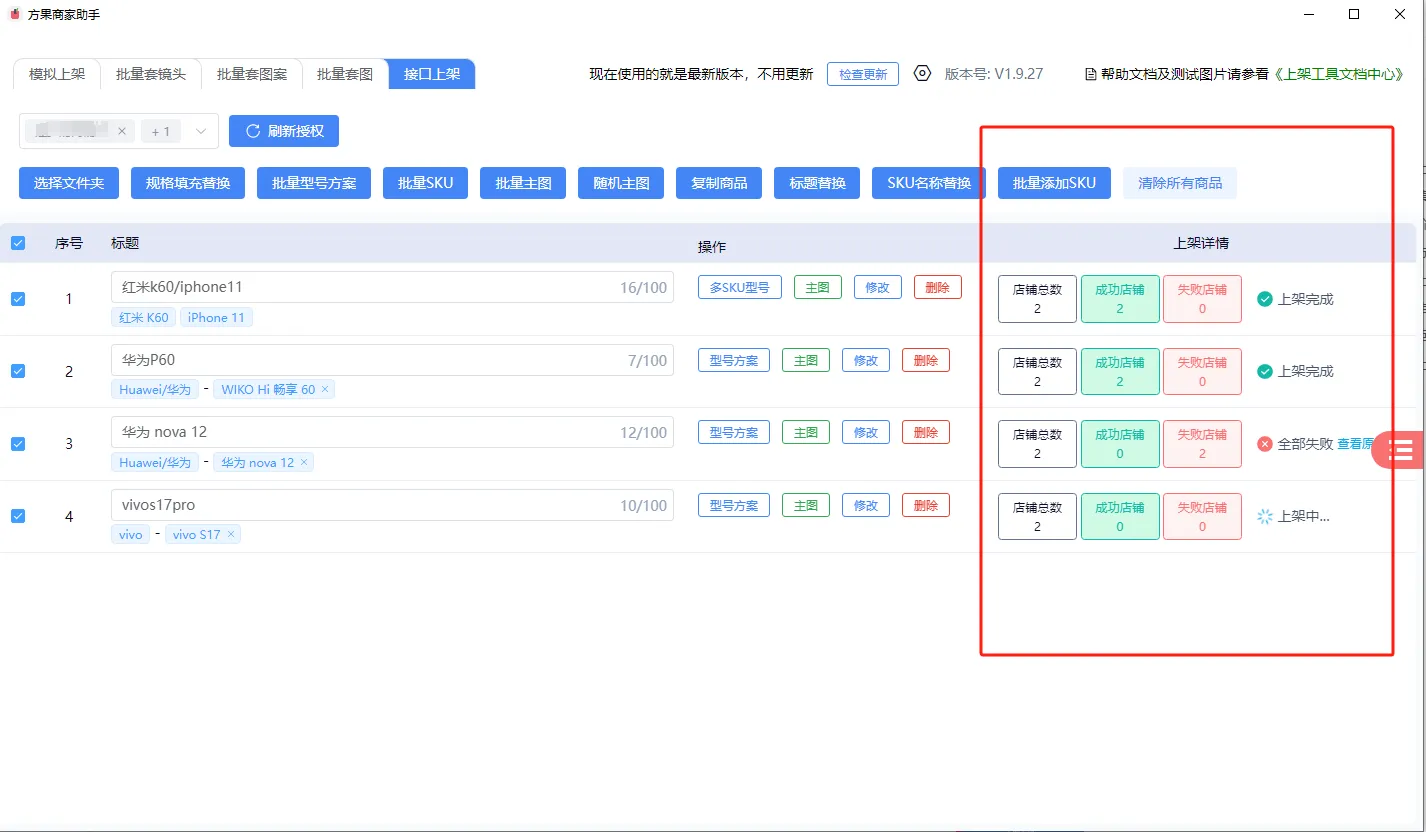This screenshot has height=832, width=1426.
Task: Click the settings hexagon icon beside version number
Action: coord(922,74)
